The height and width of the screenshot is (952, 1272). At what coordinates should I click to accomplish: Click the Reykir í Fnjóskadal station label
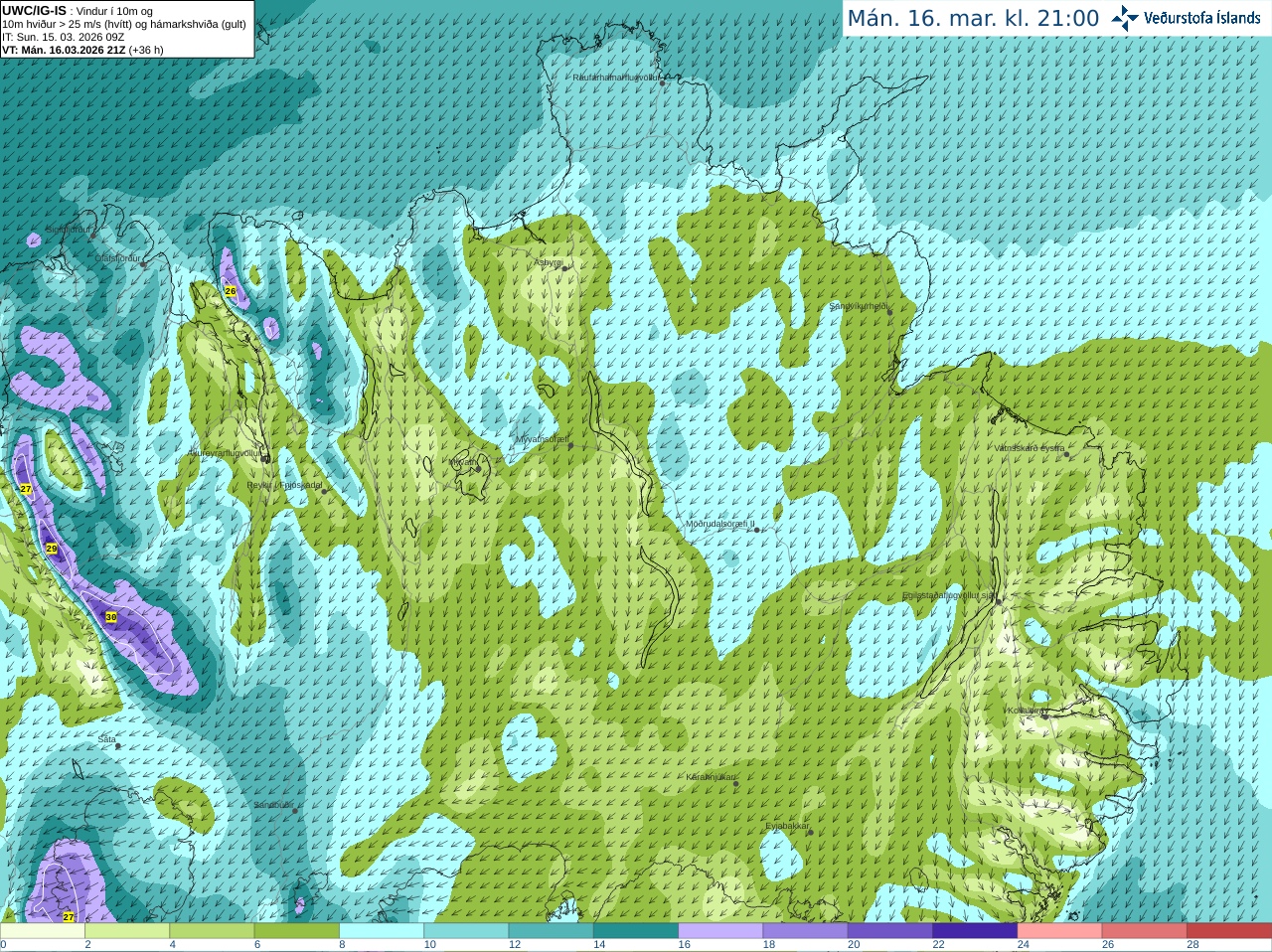pos(284,486)
